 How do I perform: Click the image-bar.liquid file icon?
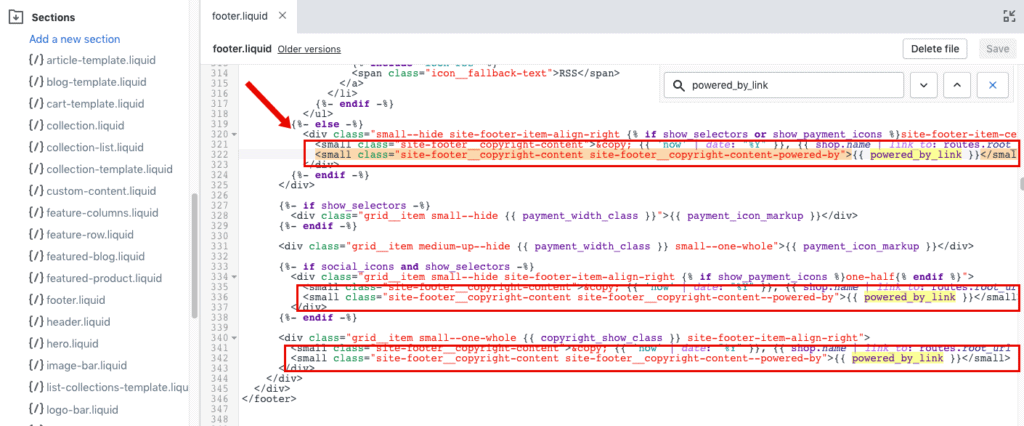pos(36,365)
